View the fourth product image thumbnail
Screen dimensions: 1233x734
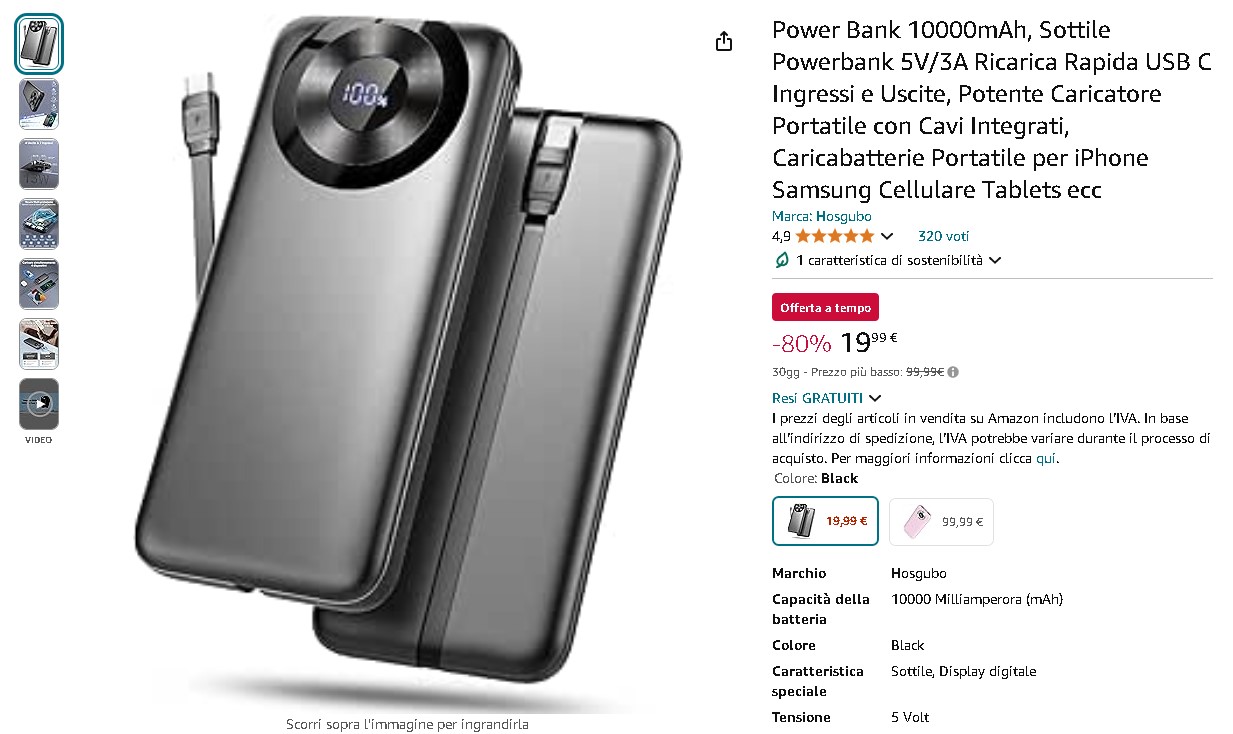coord(39,224)
